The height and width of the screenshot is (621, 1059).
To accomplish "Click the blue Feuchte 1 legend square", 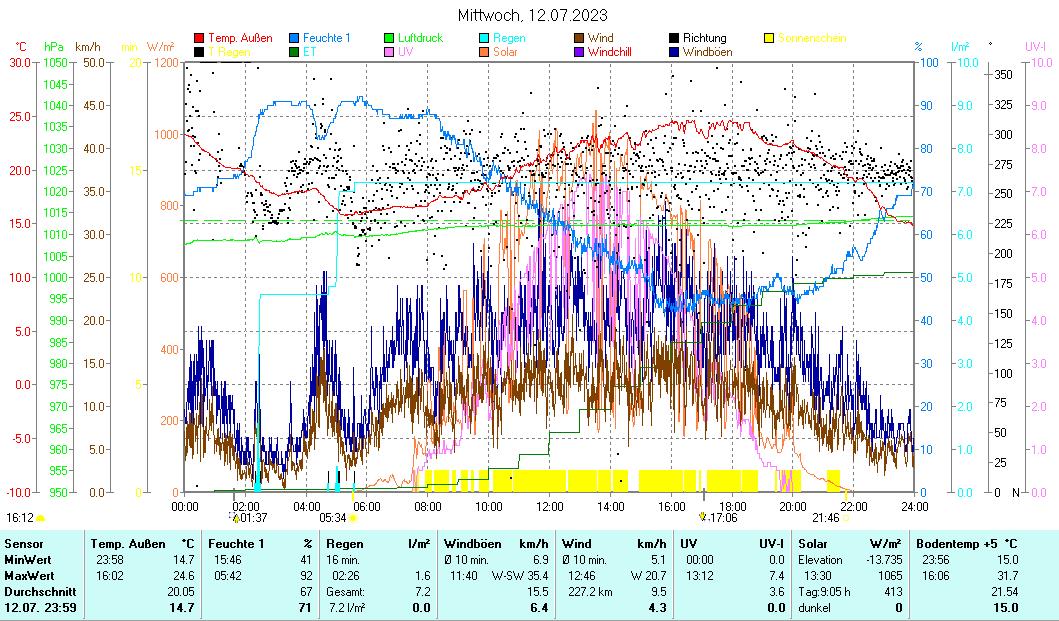I will [295, 38].
